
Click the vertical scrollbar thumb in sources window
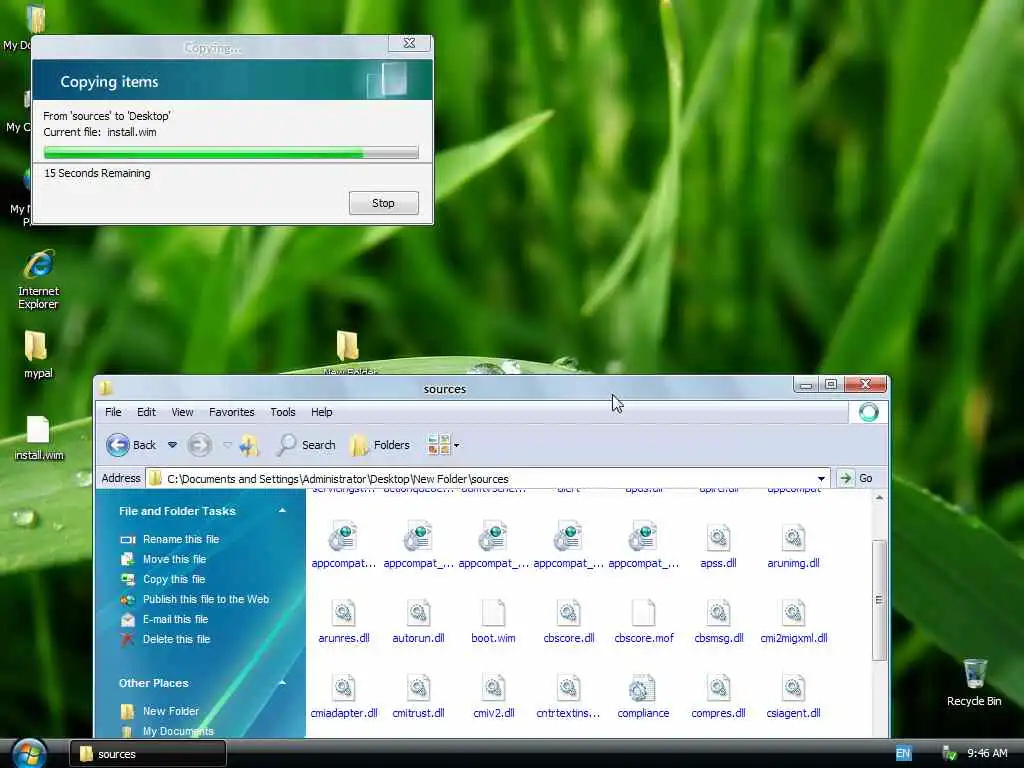(x=879, y=600)
